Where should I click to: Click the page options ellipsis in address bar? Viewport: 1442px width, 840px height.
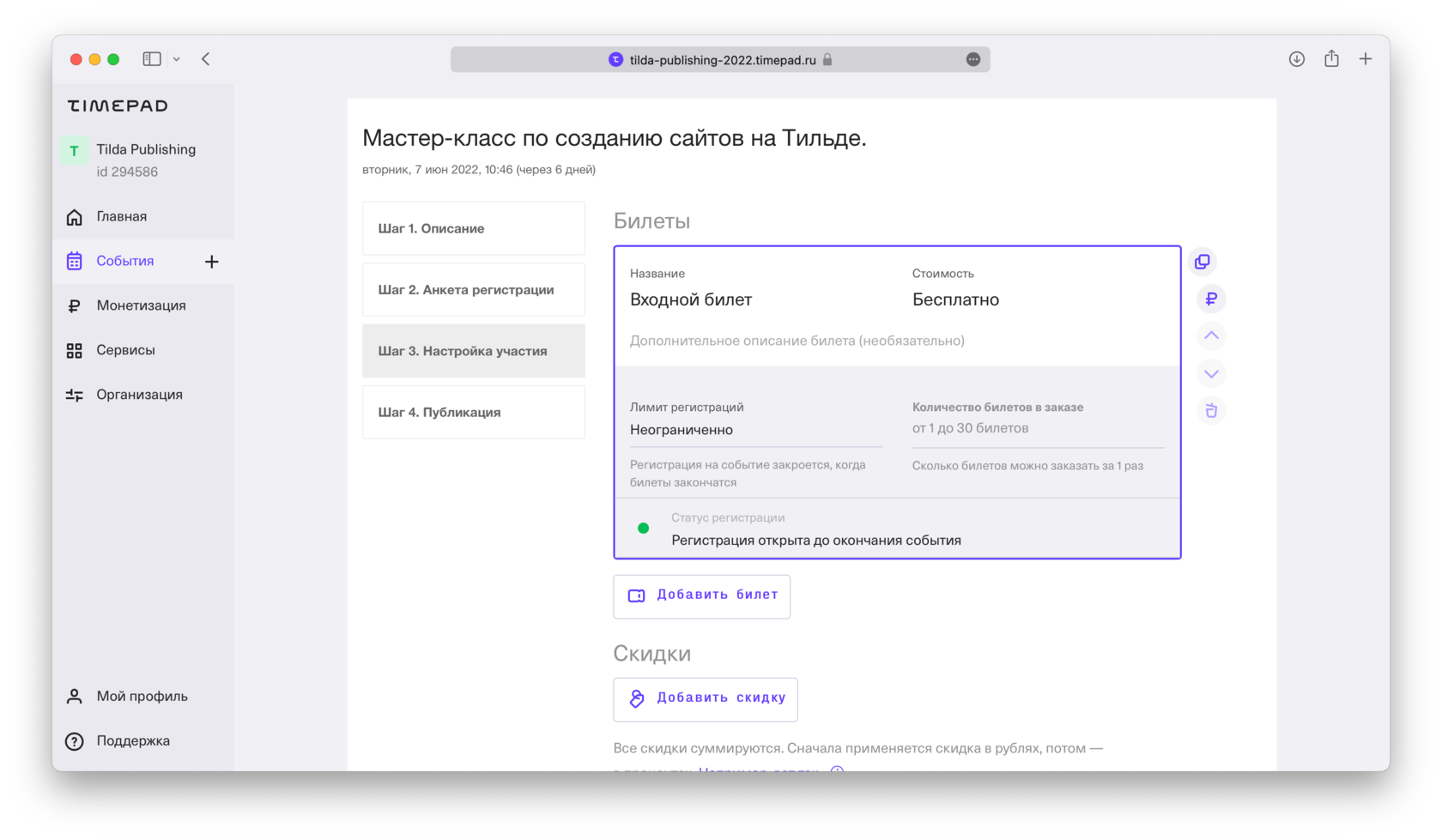973,59
